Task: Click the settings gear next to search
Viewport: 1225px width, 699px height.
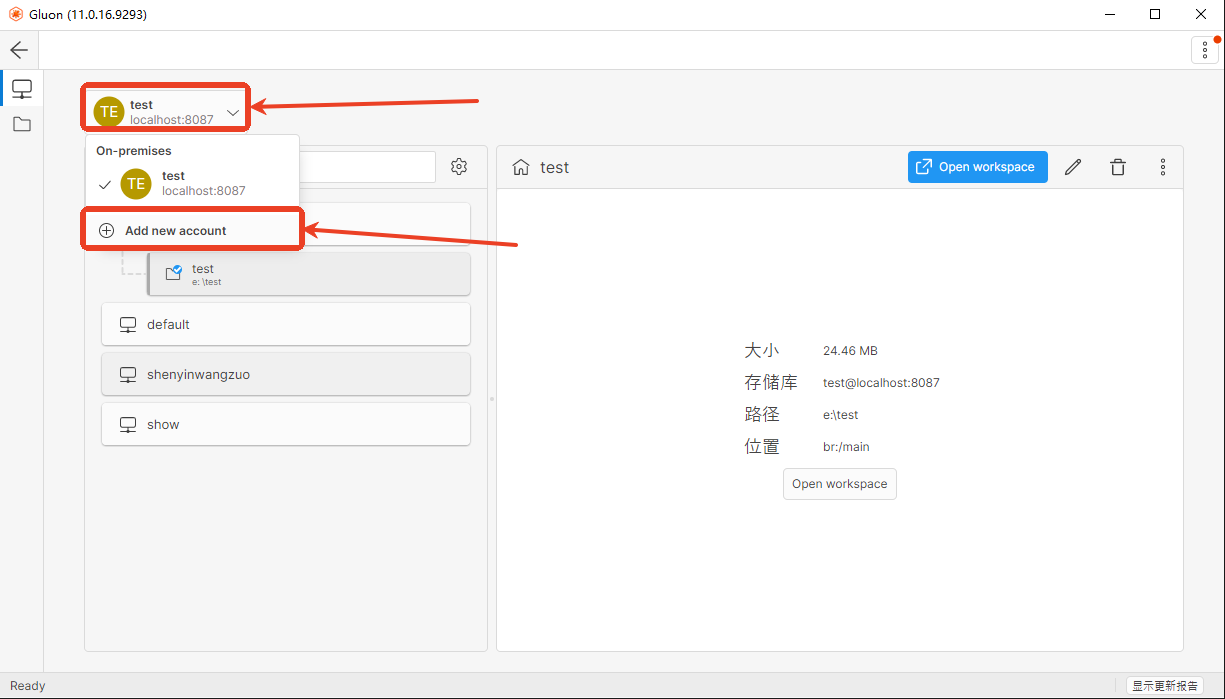Action: (459, 167)
